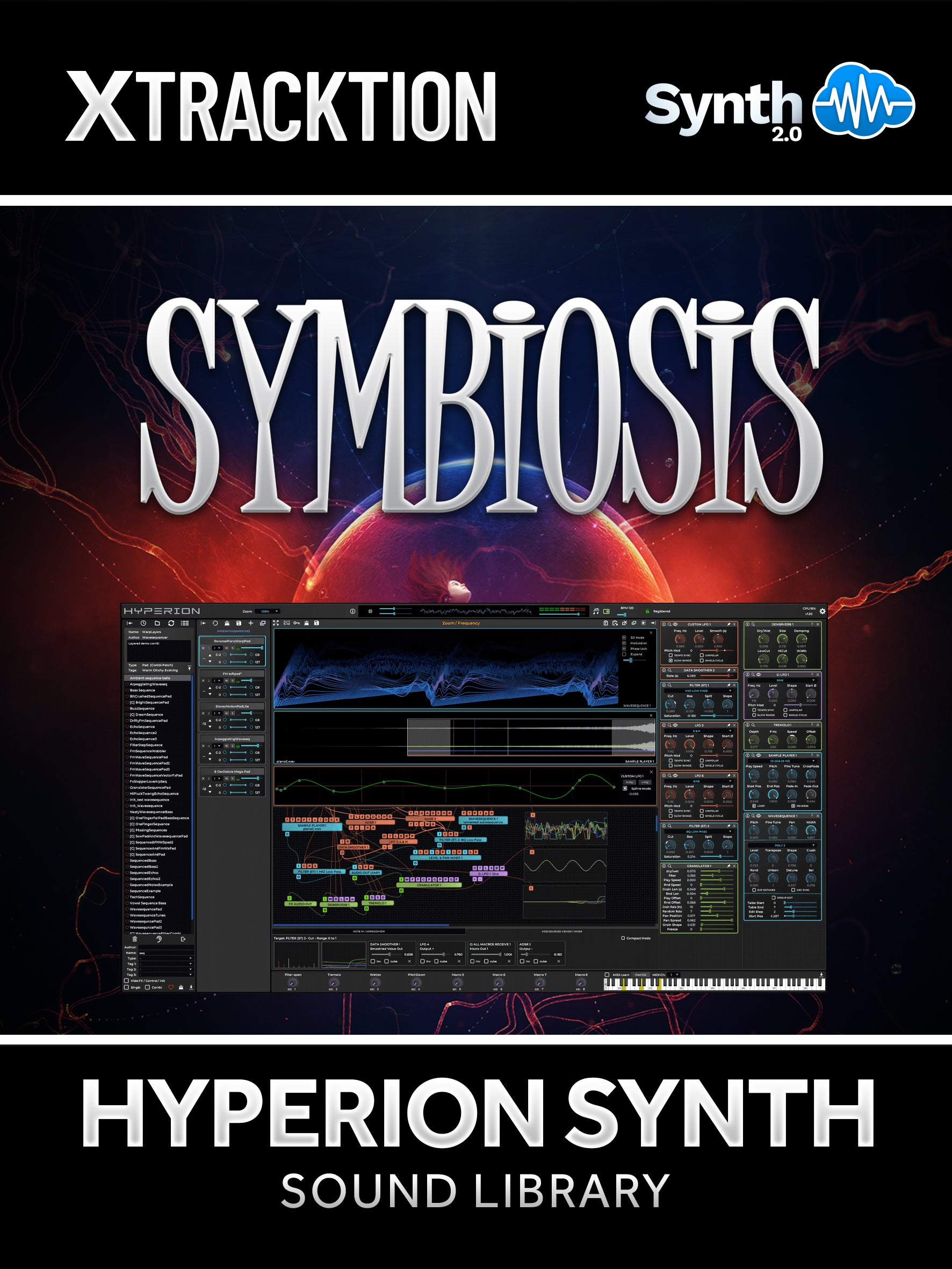Click the music notes icon near BPM
952x1269 pixels.
596,611
